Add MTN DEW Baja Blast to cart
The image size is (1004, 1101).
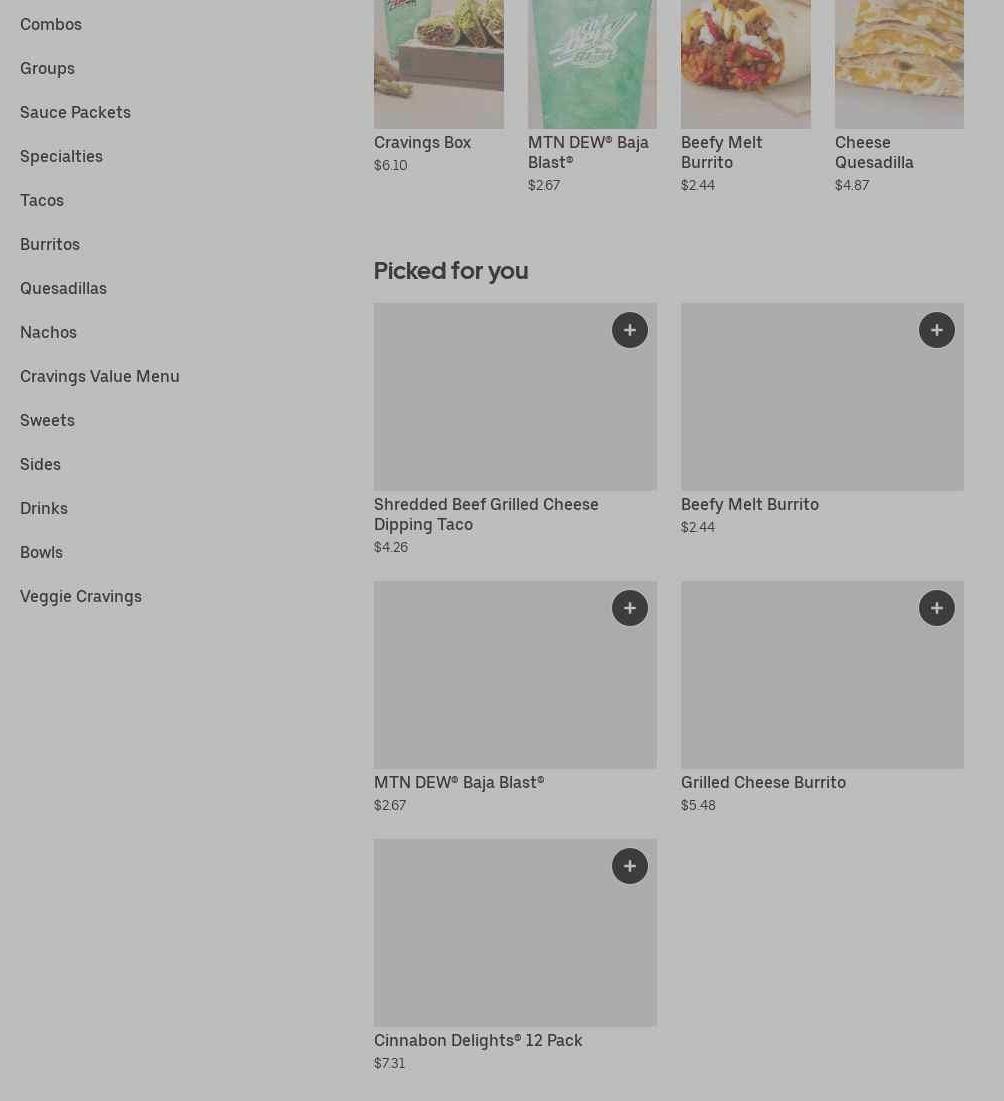coord(629,608)
